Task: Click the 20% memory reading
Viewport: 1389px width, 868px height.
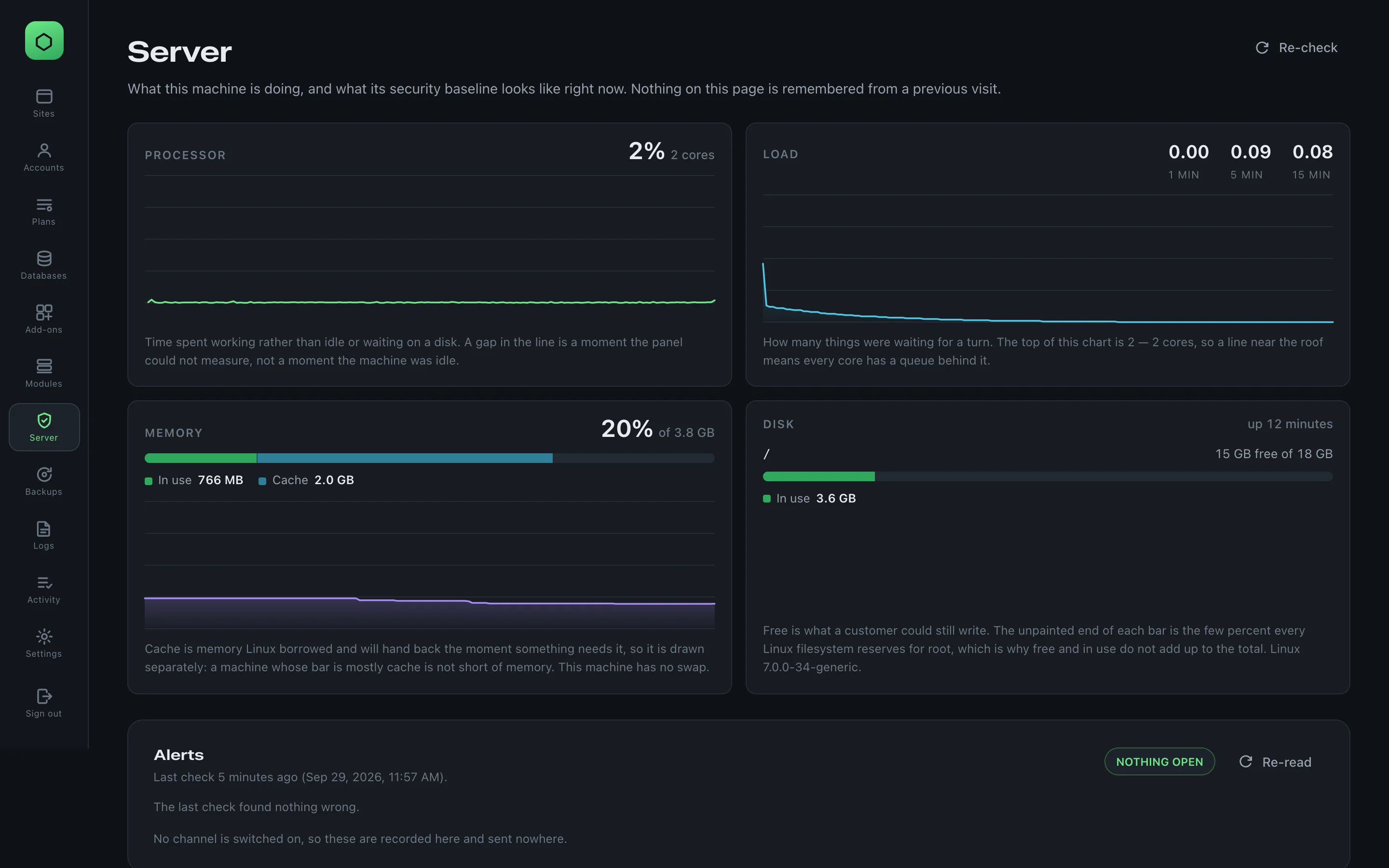Action: point(627,429)
